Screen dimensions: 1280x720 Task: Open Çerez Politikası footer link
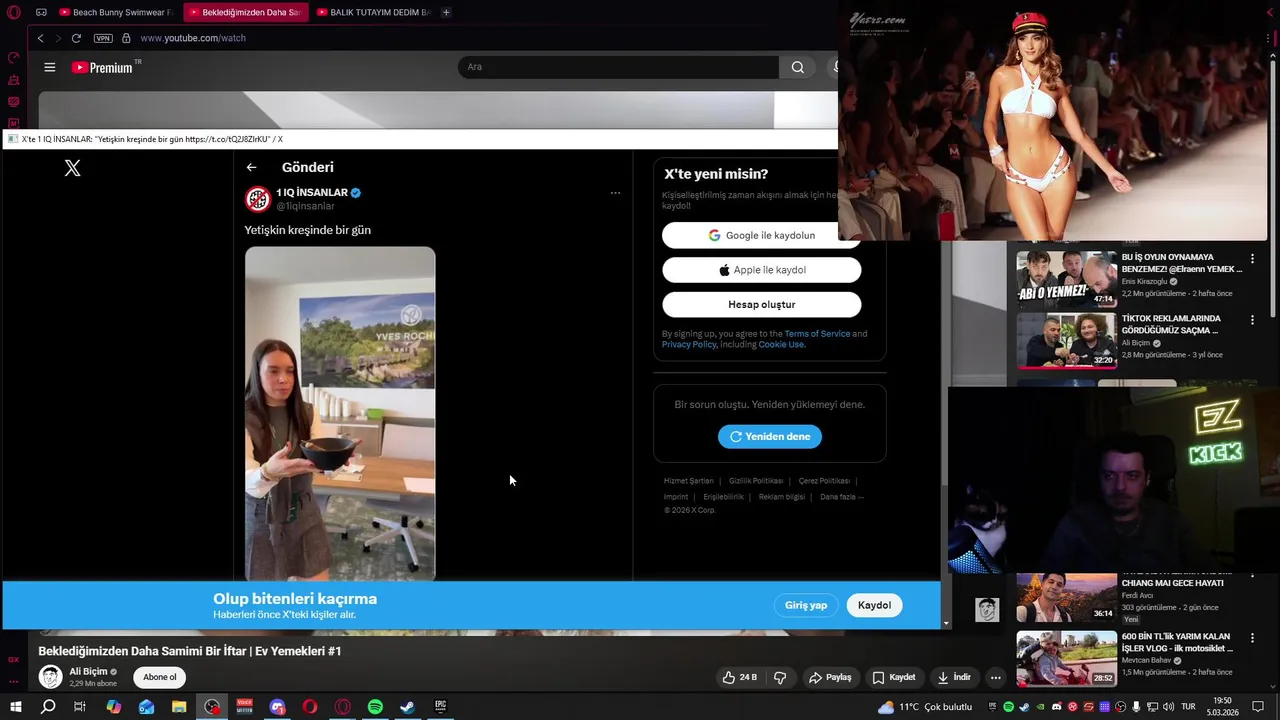click(824, 481)
